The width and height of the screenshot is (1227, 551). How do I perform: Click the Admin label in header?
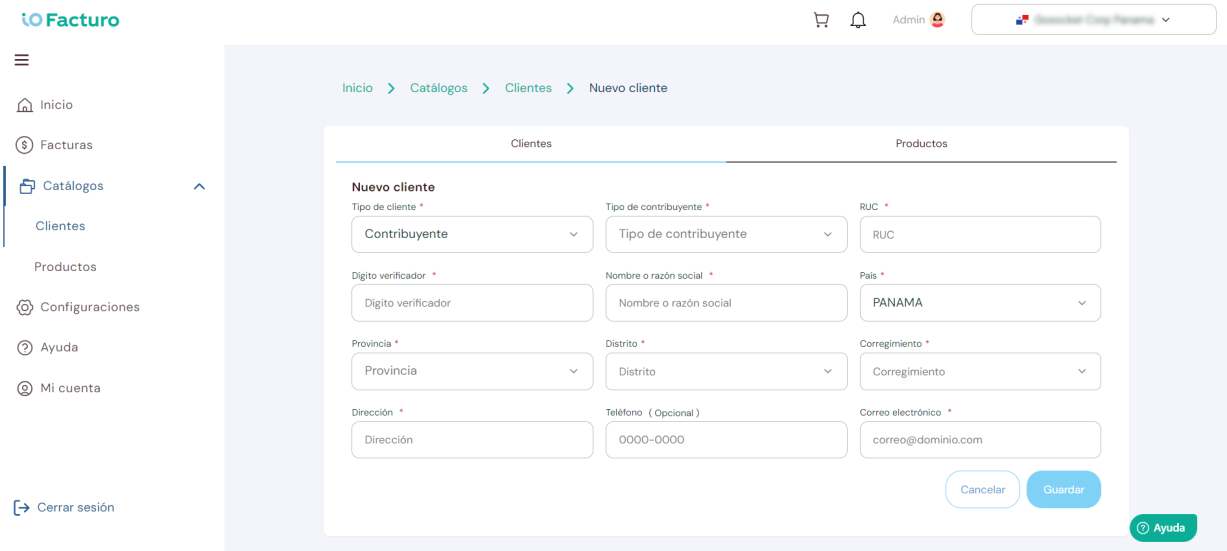click(x=908, y=20)
